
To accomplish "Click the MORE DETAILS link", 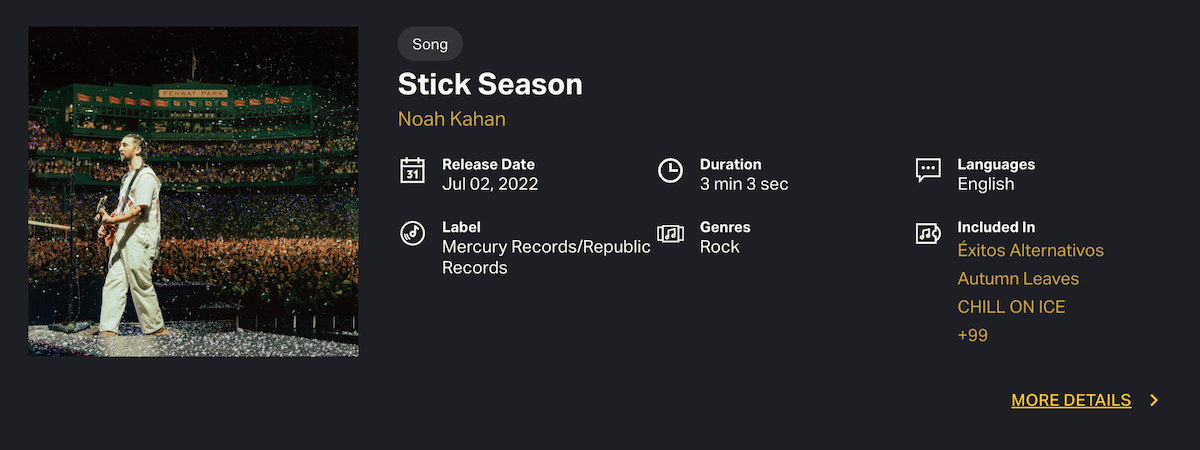I will (x=1071, y=400).
